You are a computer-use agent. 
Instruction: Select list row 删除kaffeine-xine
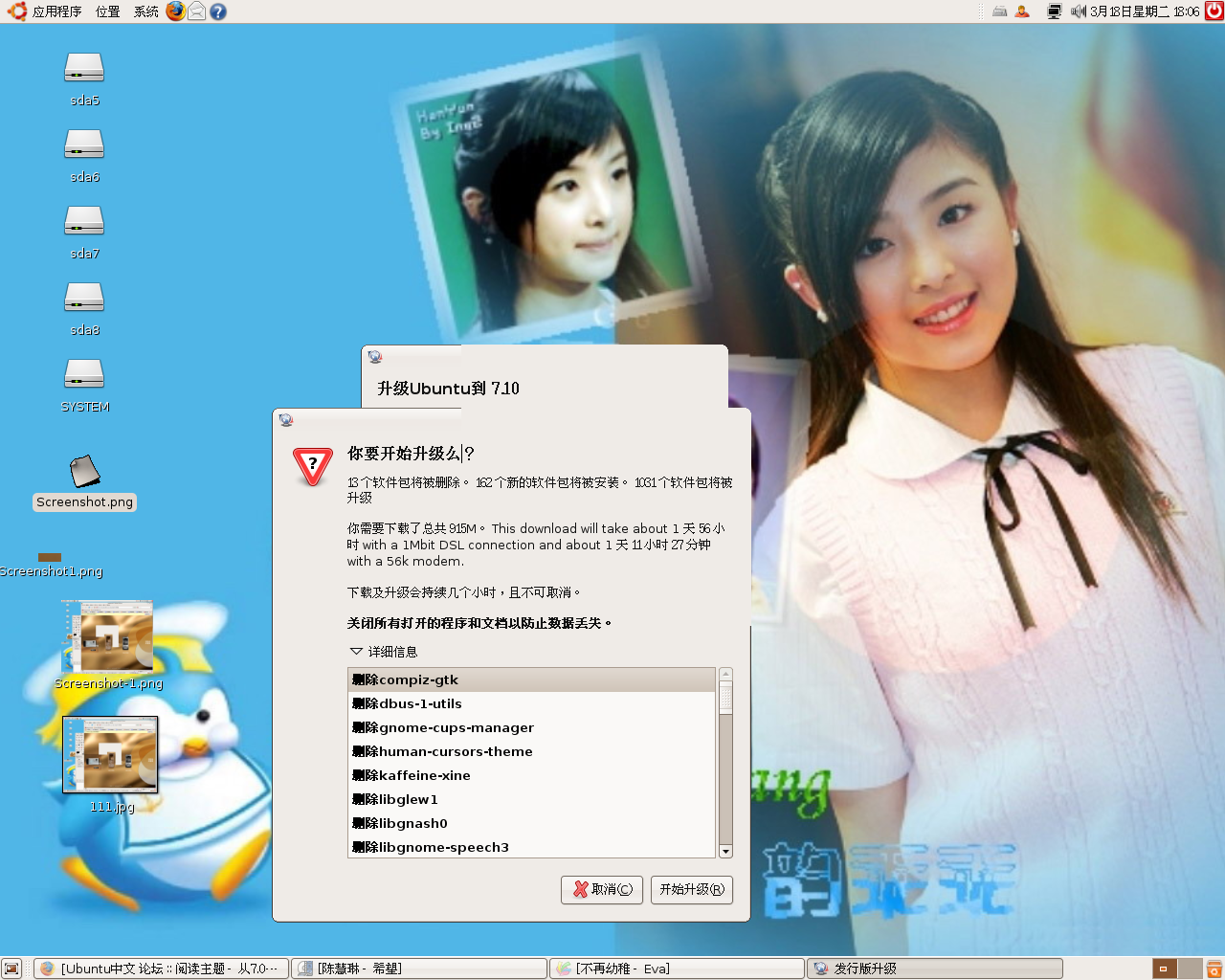coord(531,775)
